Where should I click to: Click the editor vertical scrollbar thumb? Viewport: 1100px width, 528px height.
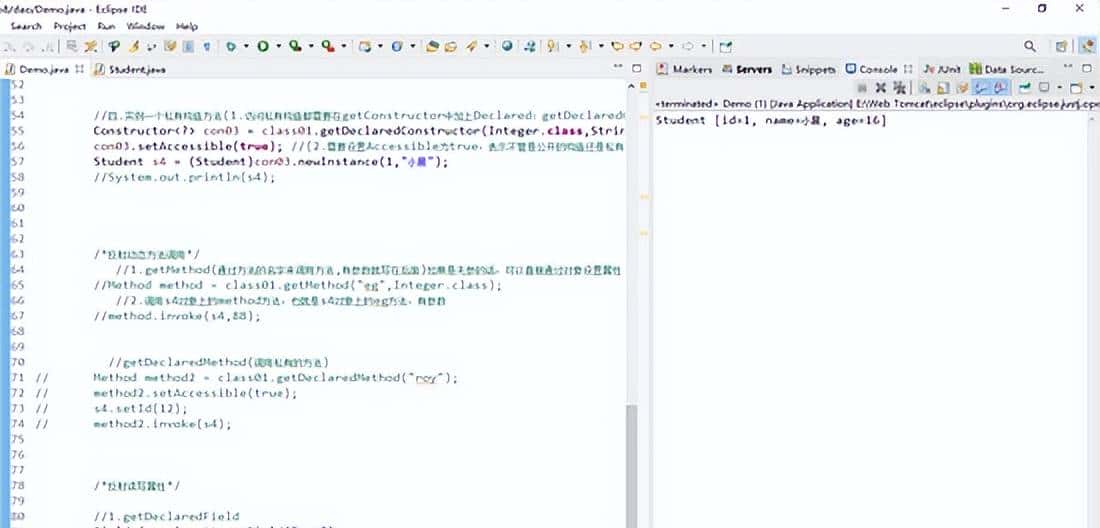pyautogui.click(x=631, y=466)
